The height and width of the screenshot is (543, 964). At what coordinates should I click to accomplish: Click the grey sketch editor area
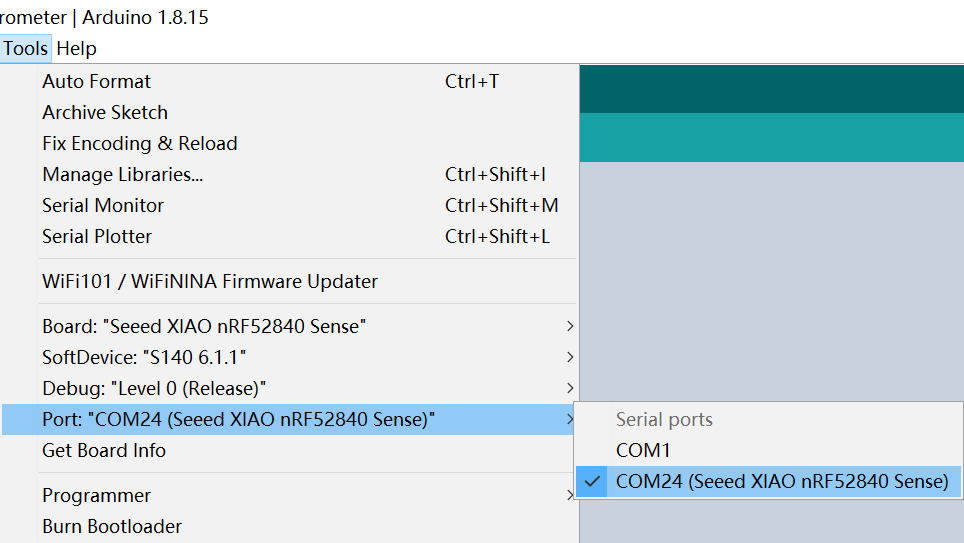[x=772, y=280]
